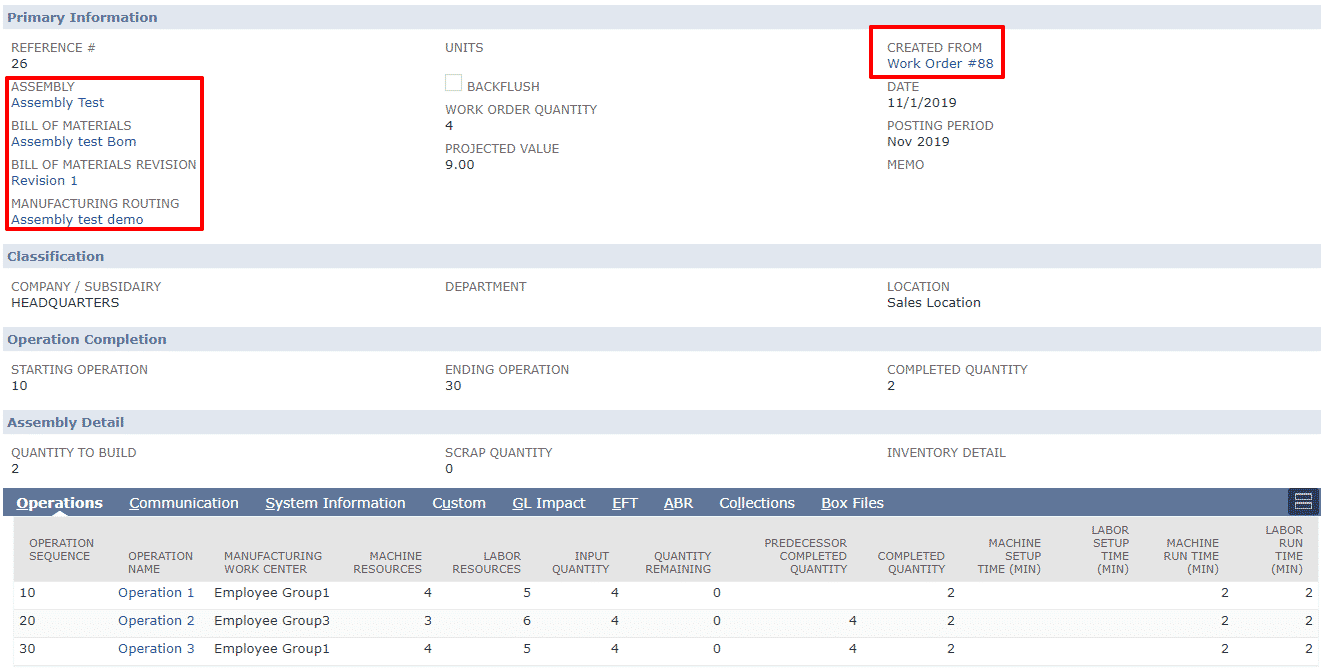Click the Machine Run Time column header

point(1192,556)
